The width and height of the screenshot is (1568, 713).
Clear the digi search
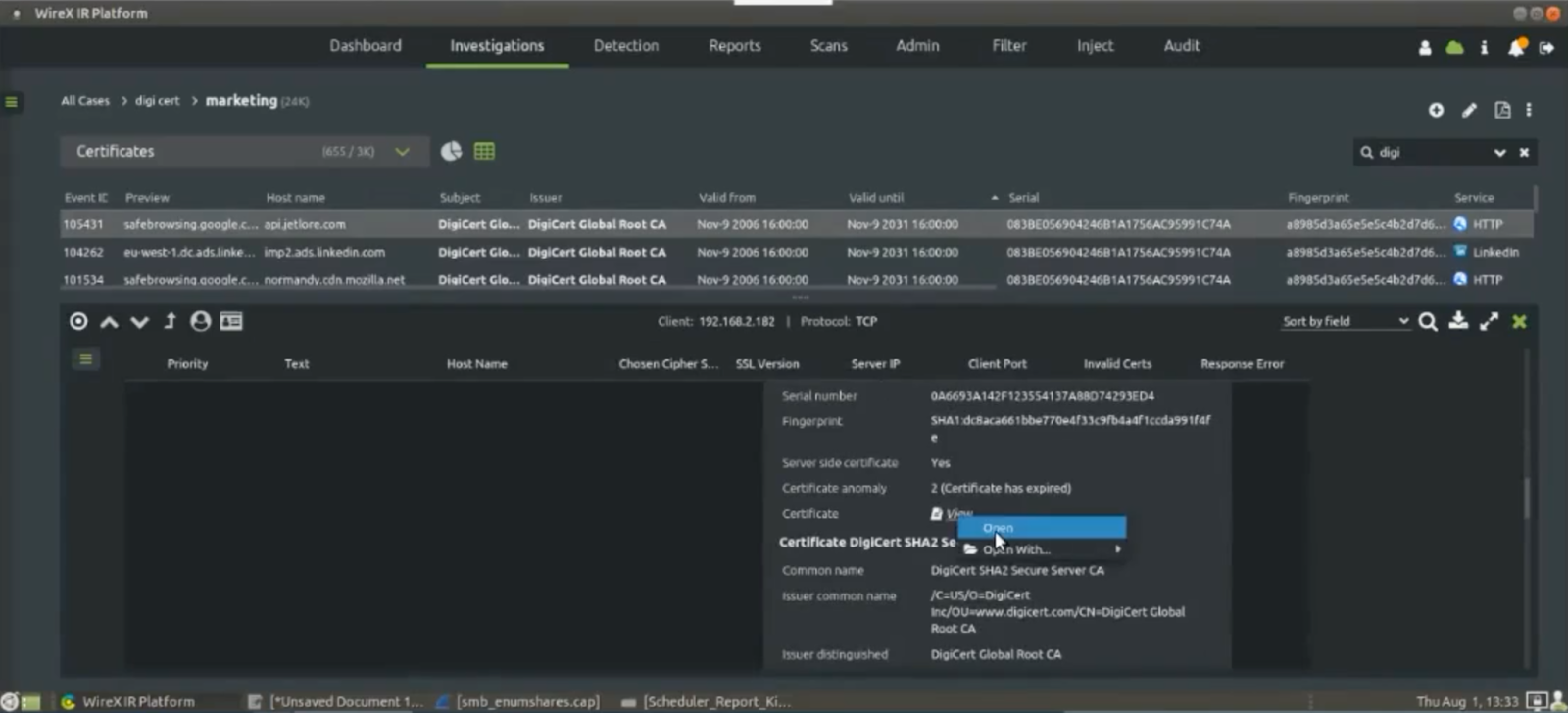[x=1524, y=152]
